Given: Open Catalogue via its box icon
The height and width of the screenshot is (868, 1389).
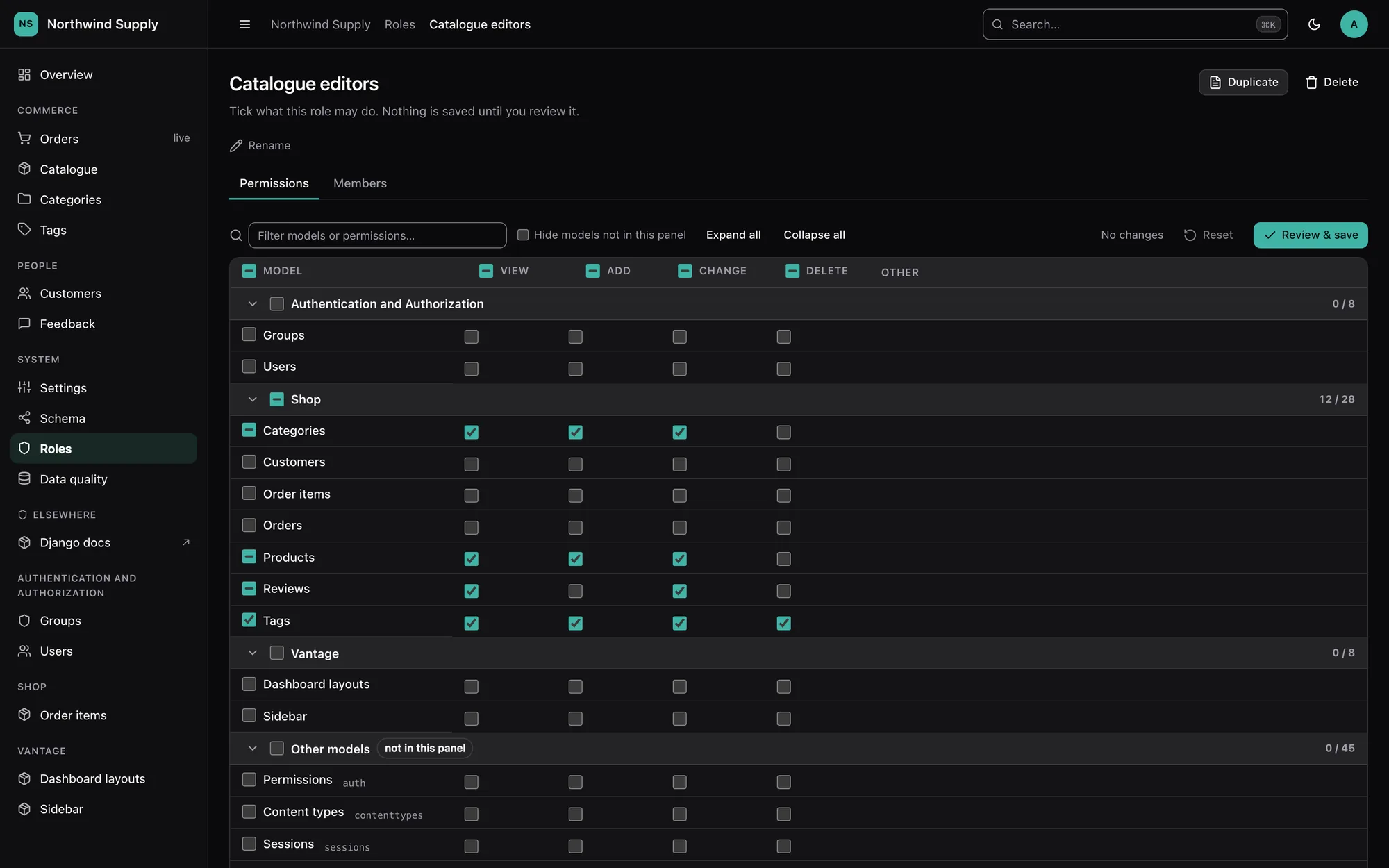Looking at the screenshot, I should [24, 169].
